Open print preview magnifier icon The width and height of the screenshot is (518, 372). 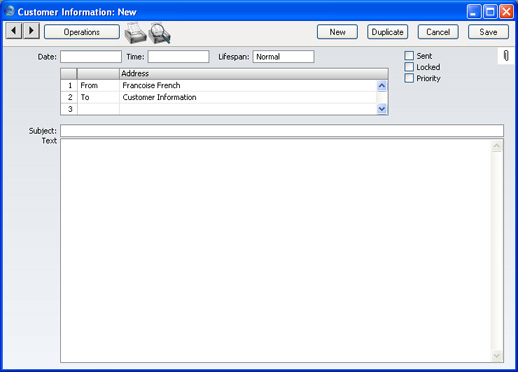(160, 33)
